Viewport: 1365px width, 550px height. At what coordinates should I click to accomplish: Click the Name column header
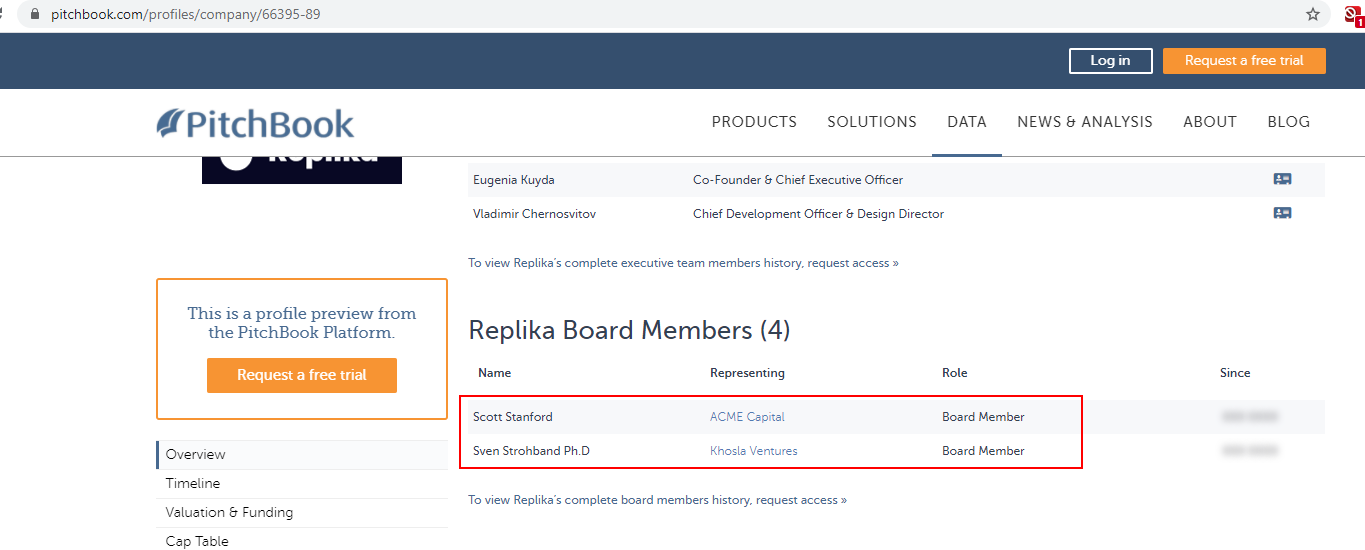494,373
